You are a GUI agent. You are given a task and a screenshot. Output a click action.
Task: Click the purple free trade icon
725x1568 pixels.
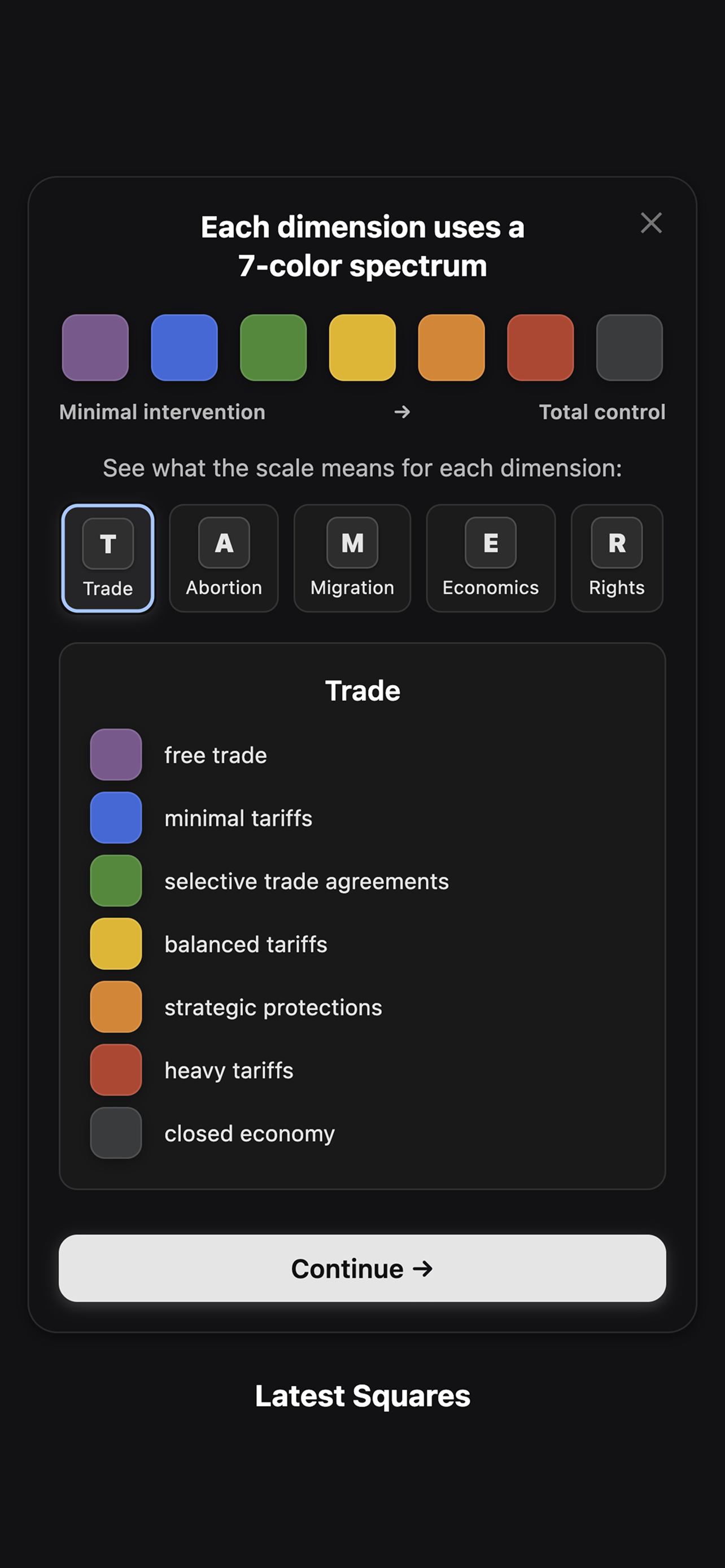[x=116, y=755]
